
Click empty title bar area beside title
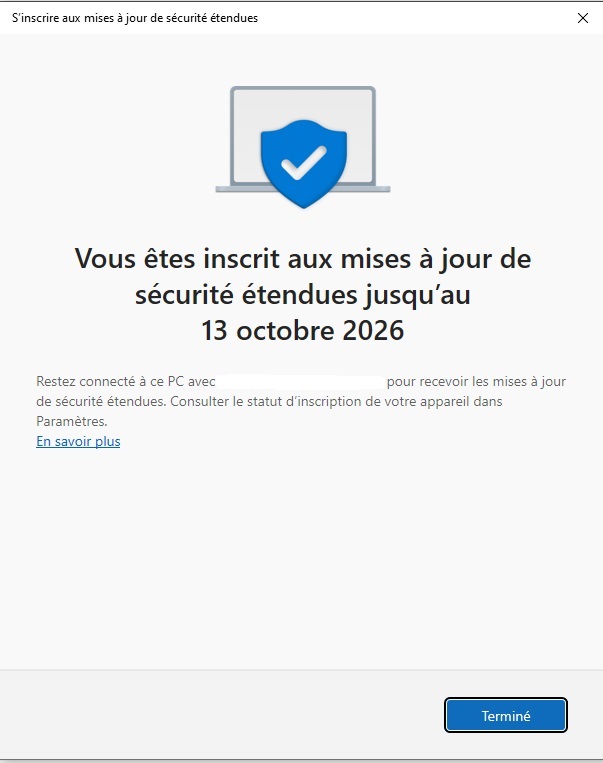point(414,18)
